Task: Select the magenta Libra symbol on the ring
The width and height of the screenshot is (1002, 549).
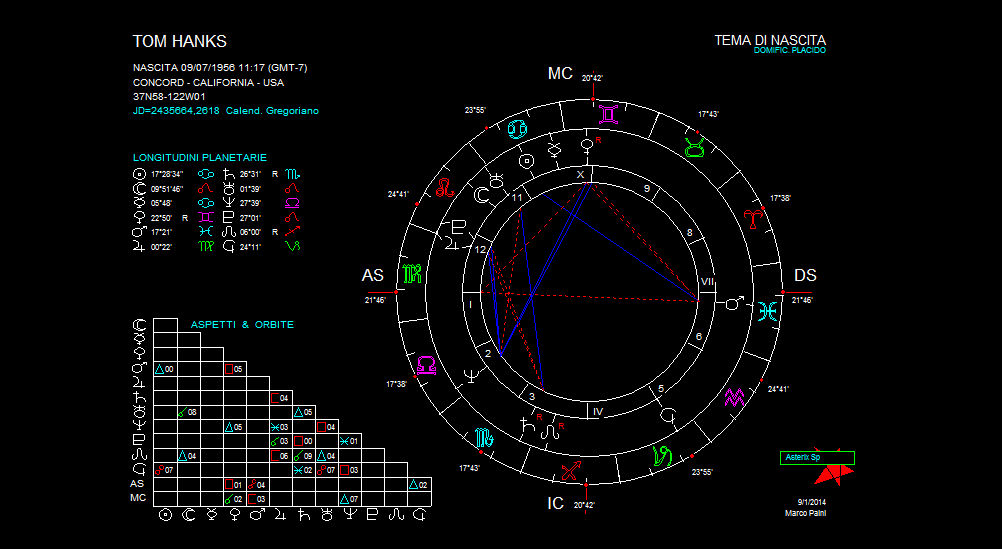Action: 426,366
